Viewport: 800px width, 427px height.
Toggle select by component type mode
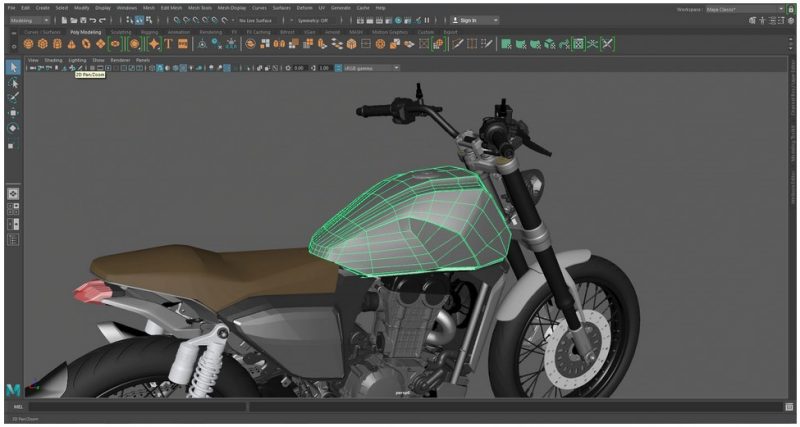[x=149, y=20]
